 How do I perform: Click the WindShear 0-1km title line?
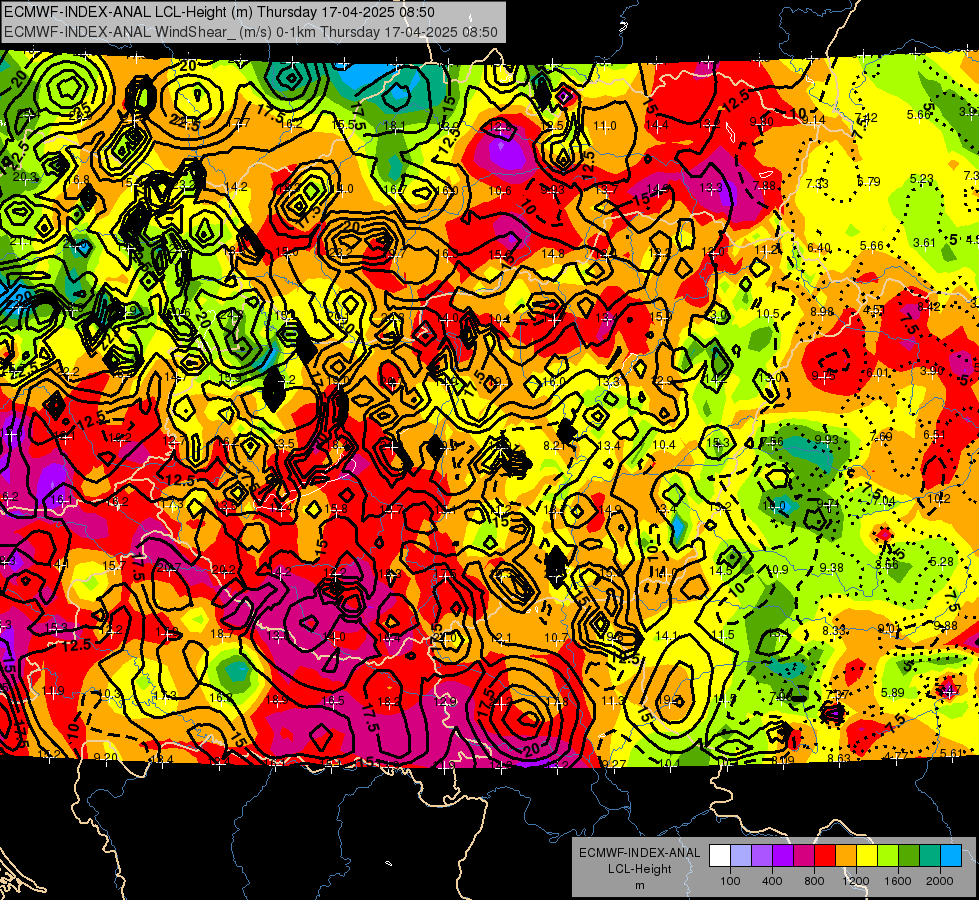pos(251,32)
